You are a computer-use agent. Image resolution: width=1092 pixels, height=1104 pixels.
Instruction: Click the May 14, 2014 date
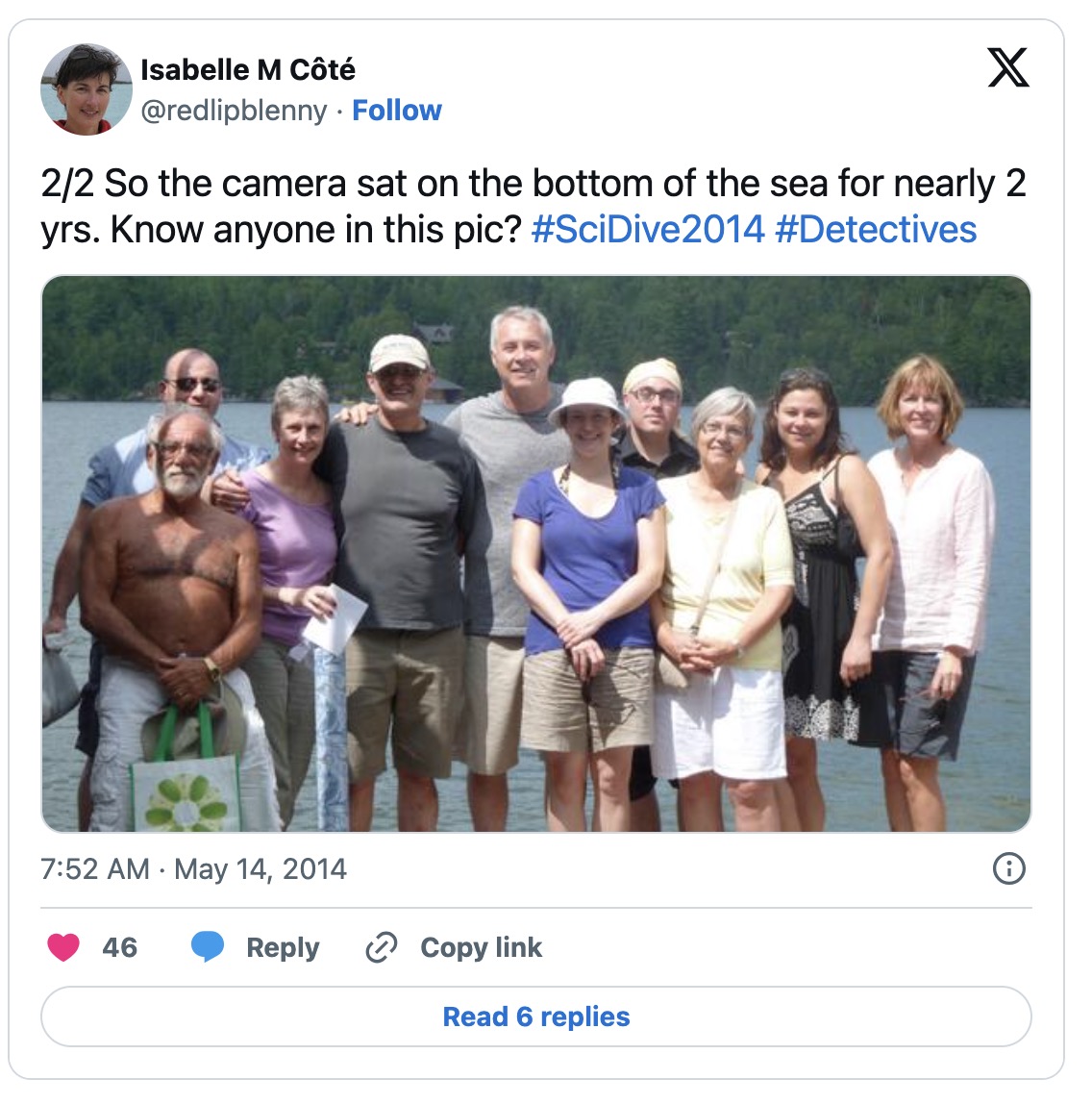261,869
